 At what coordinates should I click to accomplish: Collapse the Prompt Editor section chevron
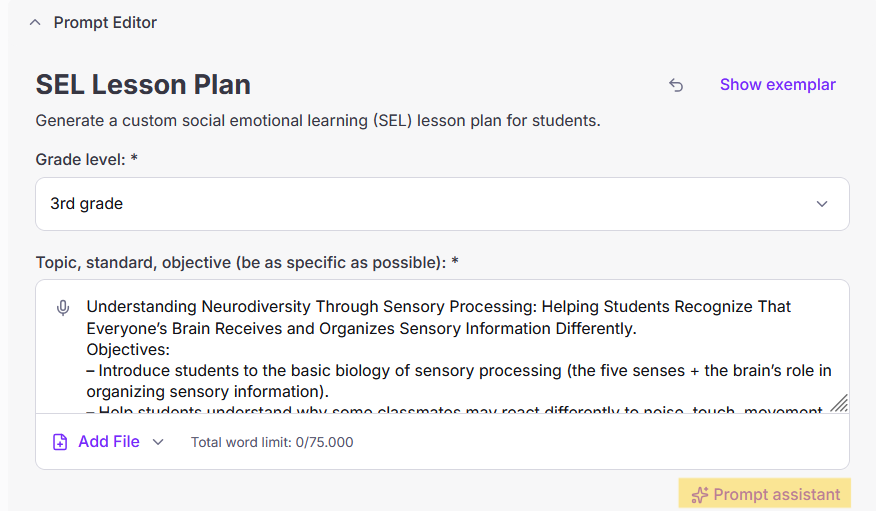(x=35, y=22)
